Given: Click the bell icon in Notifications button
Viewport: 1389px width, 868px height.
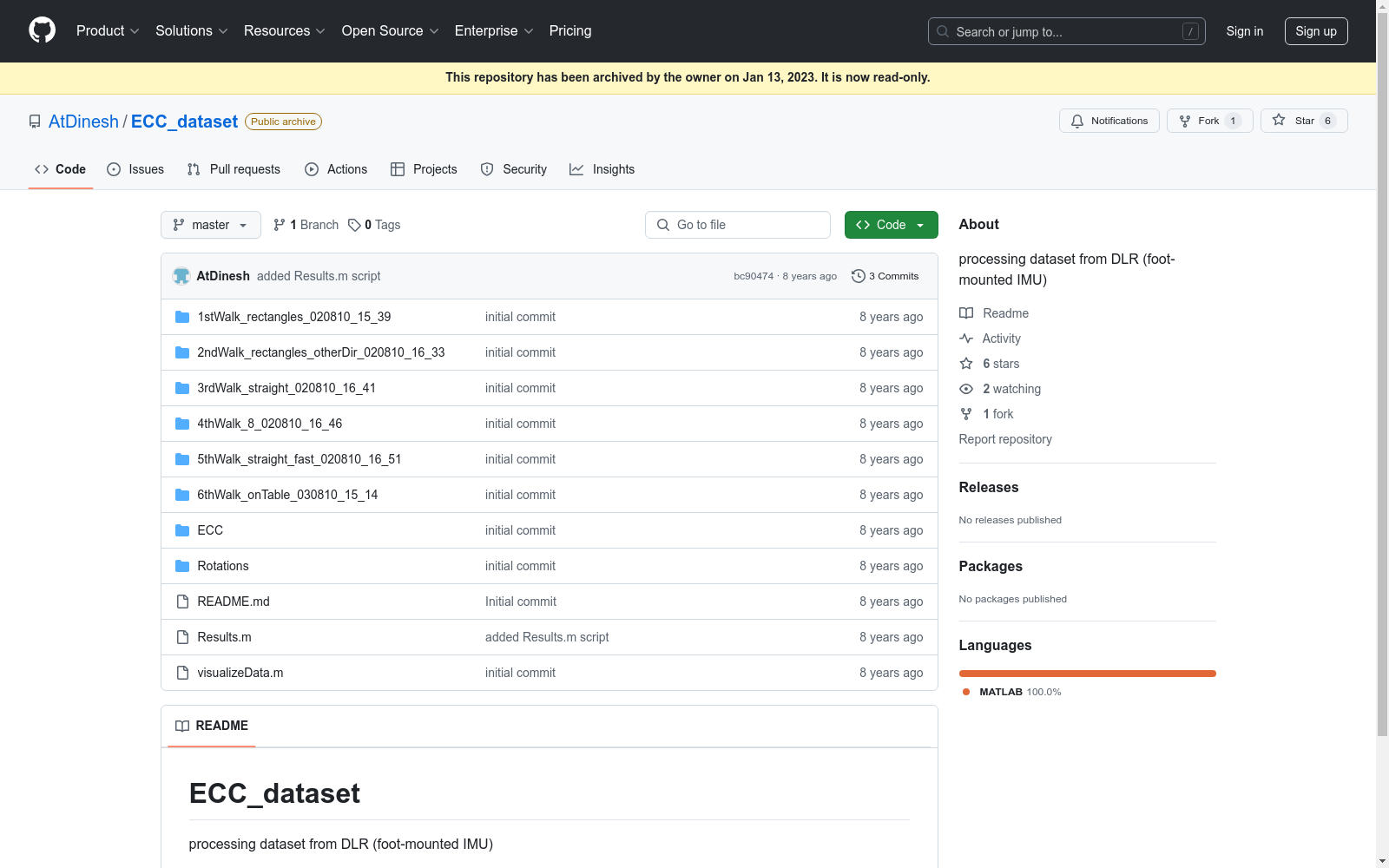Looking at the screenshot, I should (x=1077, y=121).
